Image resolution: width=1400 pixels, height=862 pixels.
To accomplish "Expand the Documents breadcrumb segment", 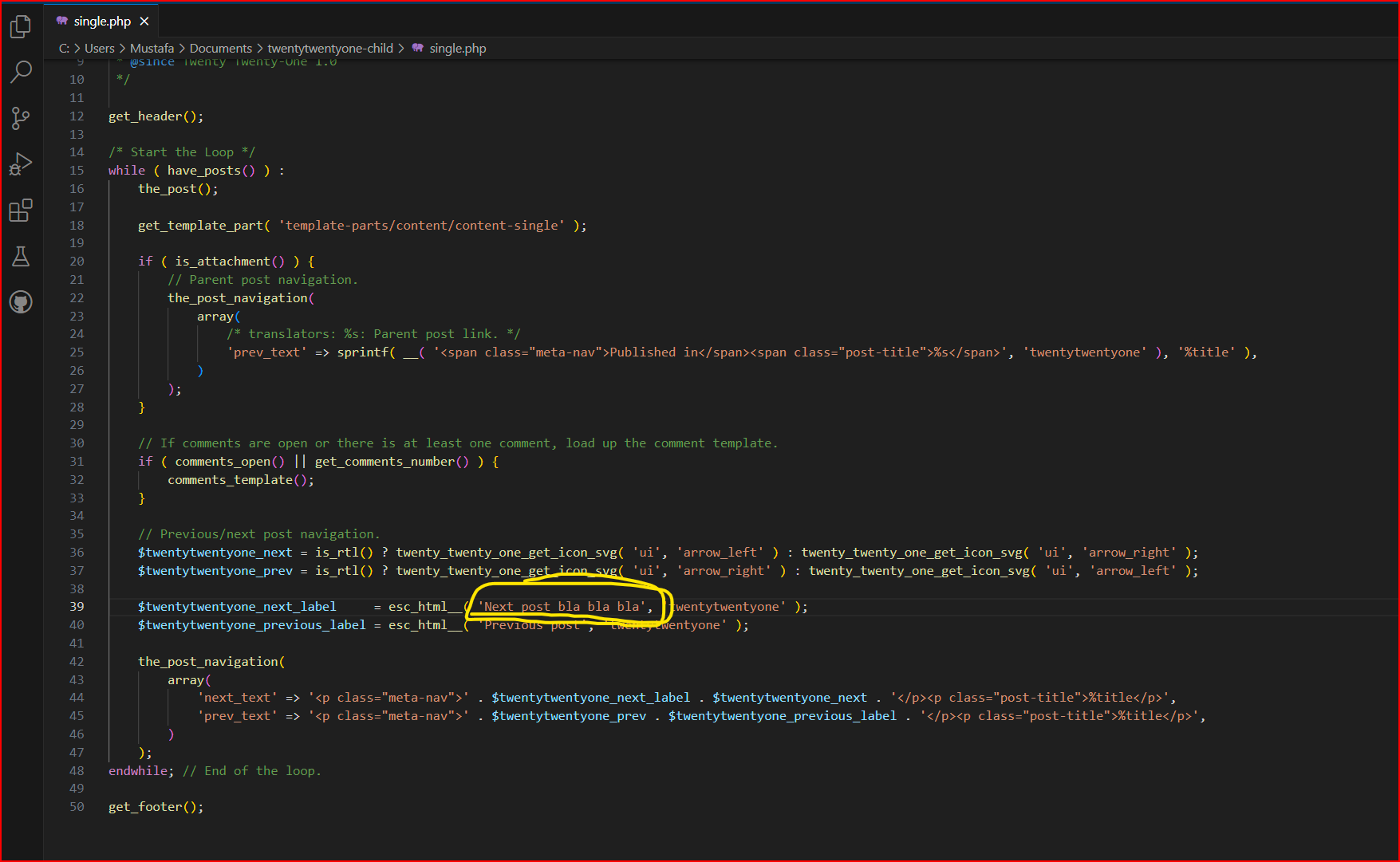I will pos(220,49).
